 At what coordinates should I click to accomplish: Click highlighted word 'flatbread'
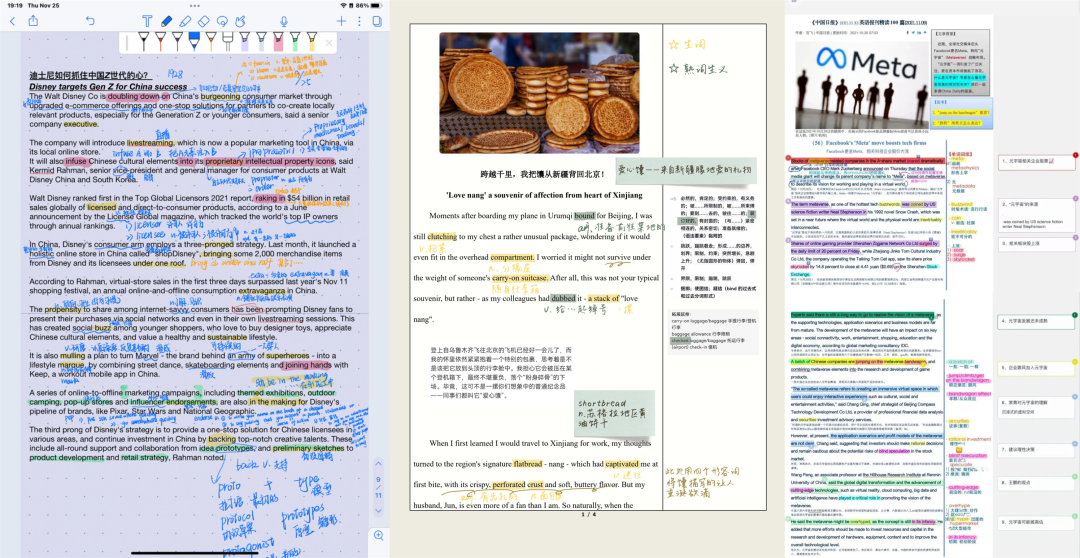529,464
